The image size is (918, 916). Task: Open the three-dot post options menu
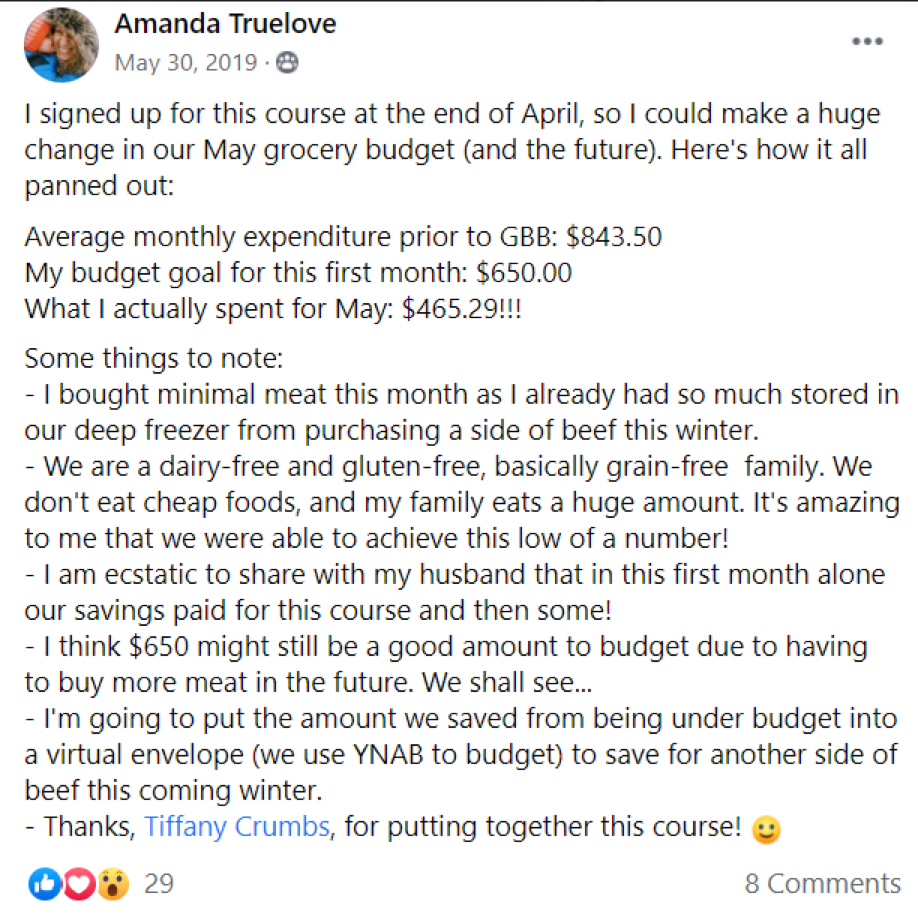click(866, 42)
